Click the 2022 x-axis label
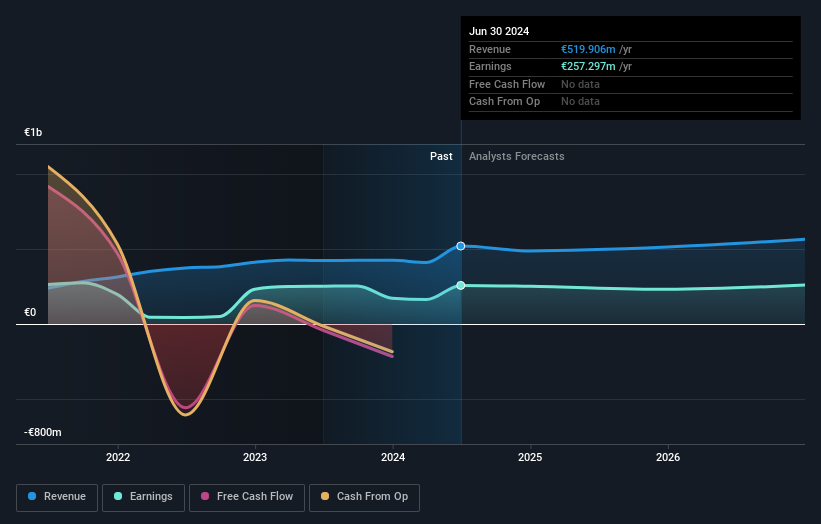The width and height of the screenshot is (821, 524). tap(118, 457)
